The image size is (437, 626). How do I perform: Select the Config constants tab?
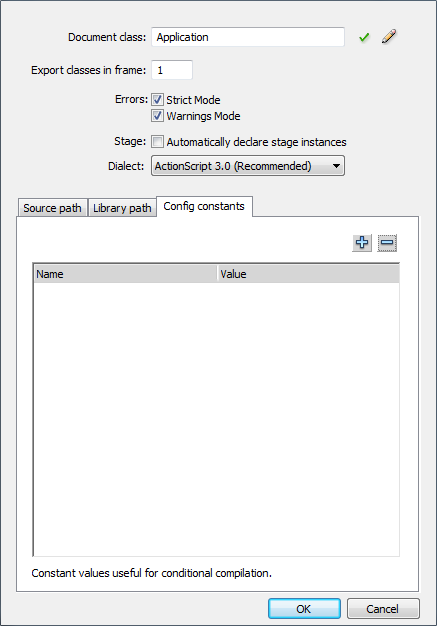click(x=204, y=206)
